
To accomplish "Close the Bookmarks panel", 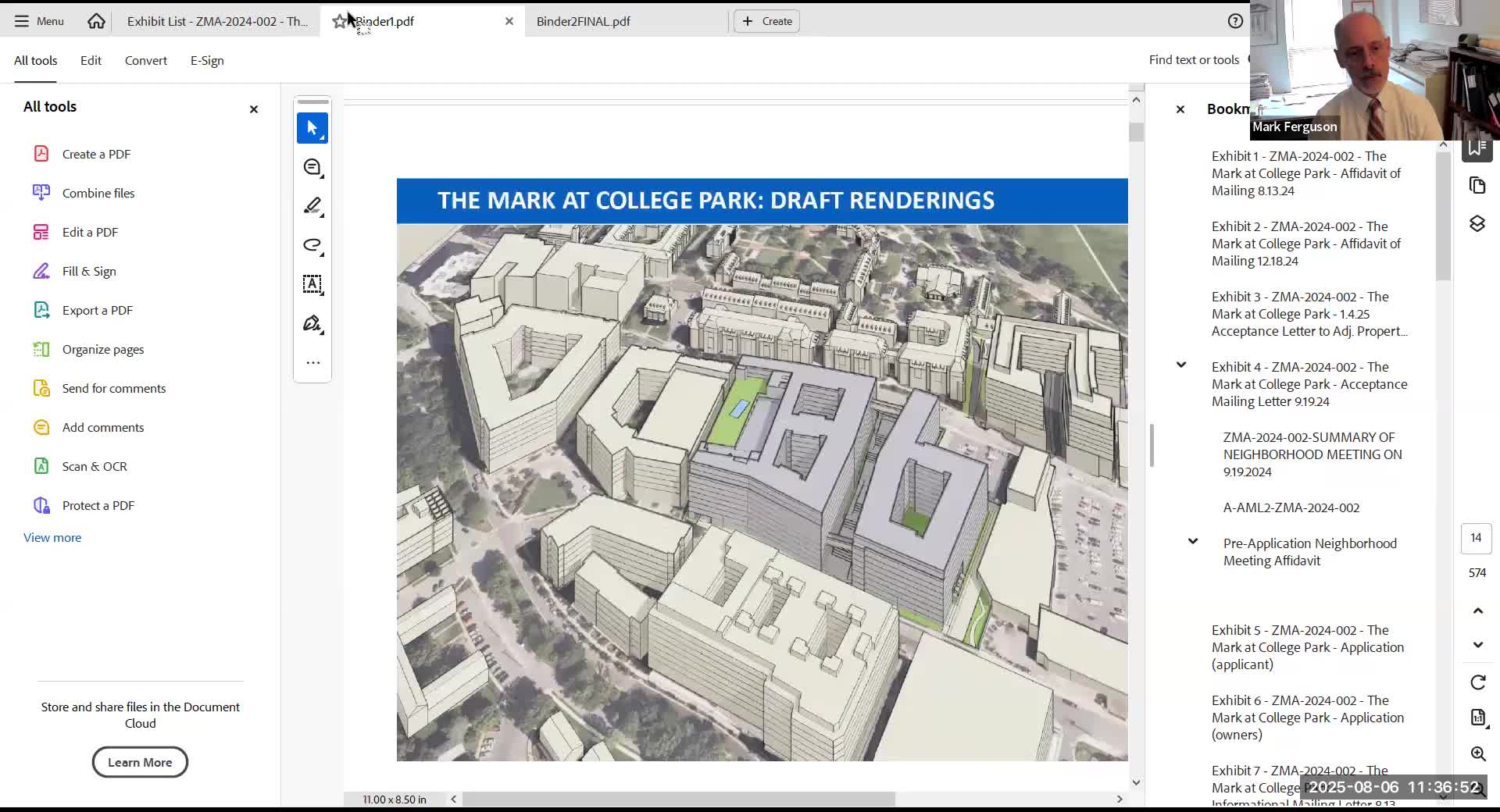I will (x=1180, y=109).
